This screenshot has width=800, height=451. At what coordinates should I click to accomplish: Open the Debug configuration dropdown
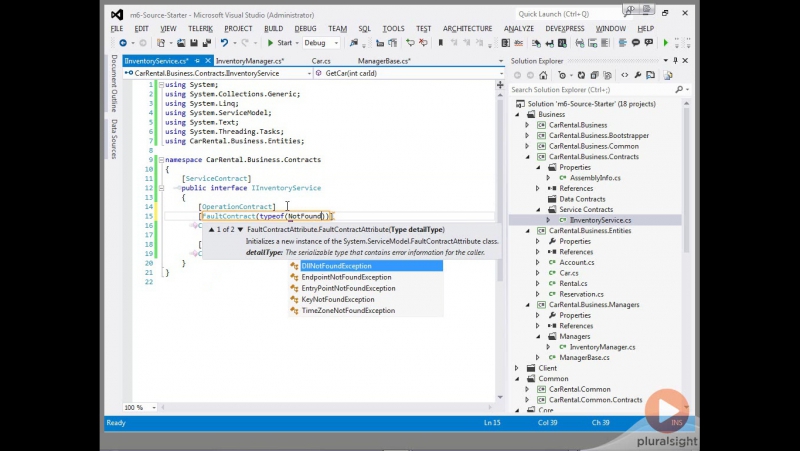click(x=321, y=43)
